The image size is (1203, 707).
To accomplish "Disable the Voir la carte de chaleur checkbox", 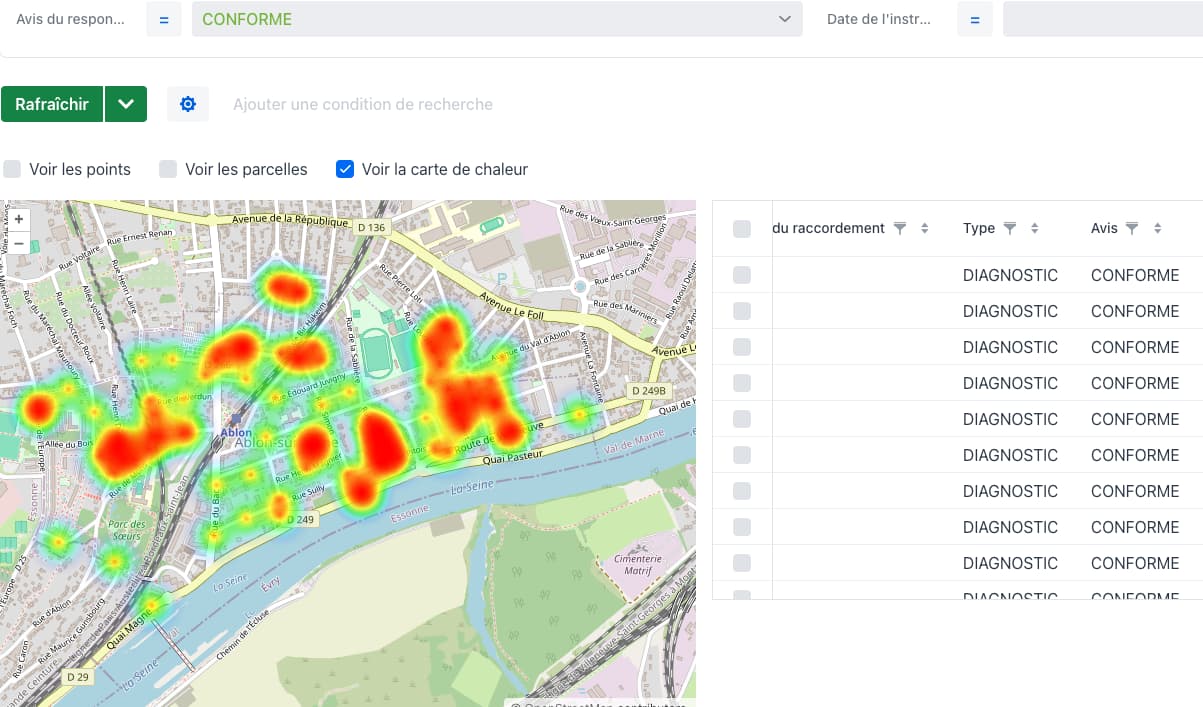I will pyautogui.click(x=344, y=169).
